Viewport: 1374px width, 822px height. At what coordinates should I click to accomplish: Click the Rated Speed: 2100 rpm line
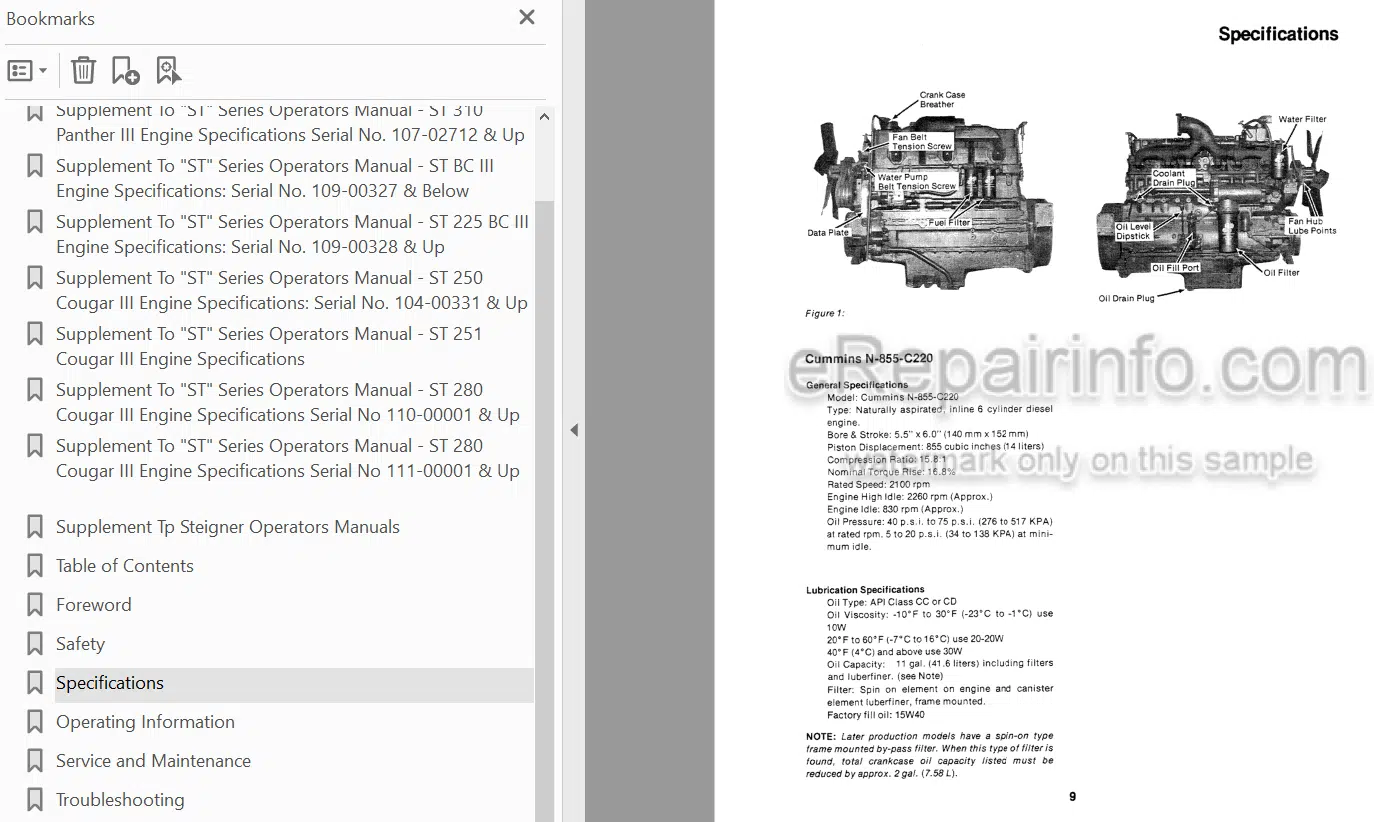coord(878,484)
